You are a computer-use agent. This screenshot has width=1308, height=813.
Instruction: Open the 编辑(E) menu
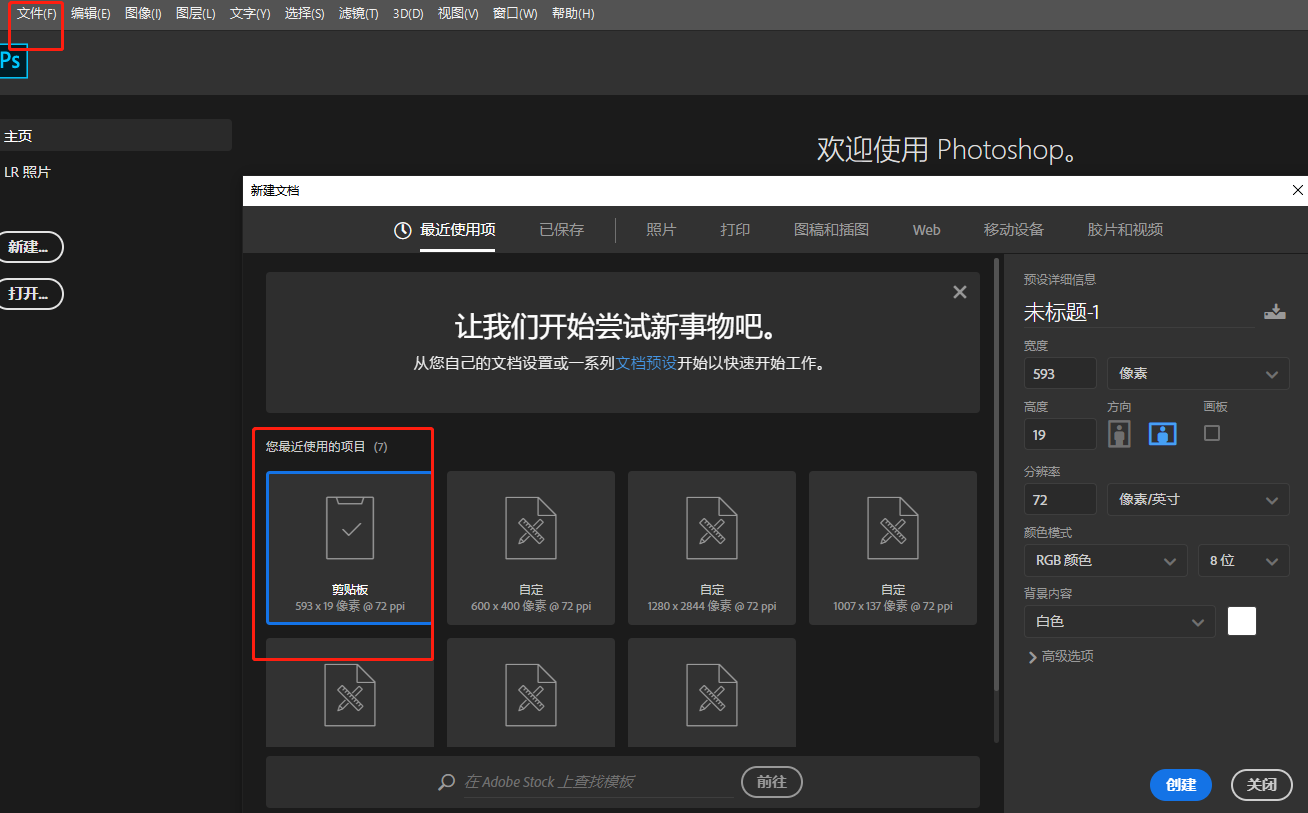(x=91, y=14)
